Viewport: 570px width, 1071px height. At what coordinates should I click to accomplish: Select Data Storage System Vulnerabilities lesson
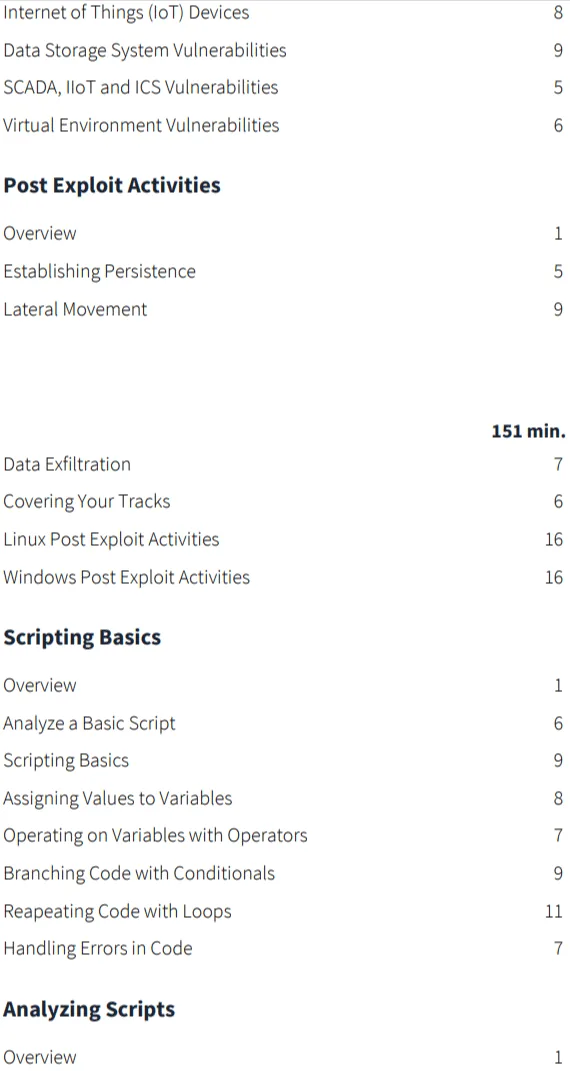click(x=145, y=50)
